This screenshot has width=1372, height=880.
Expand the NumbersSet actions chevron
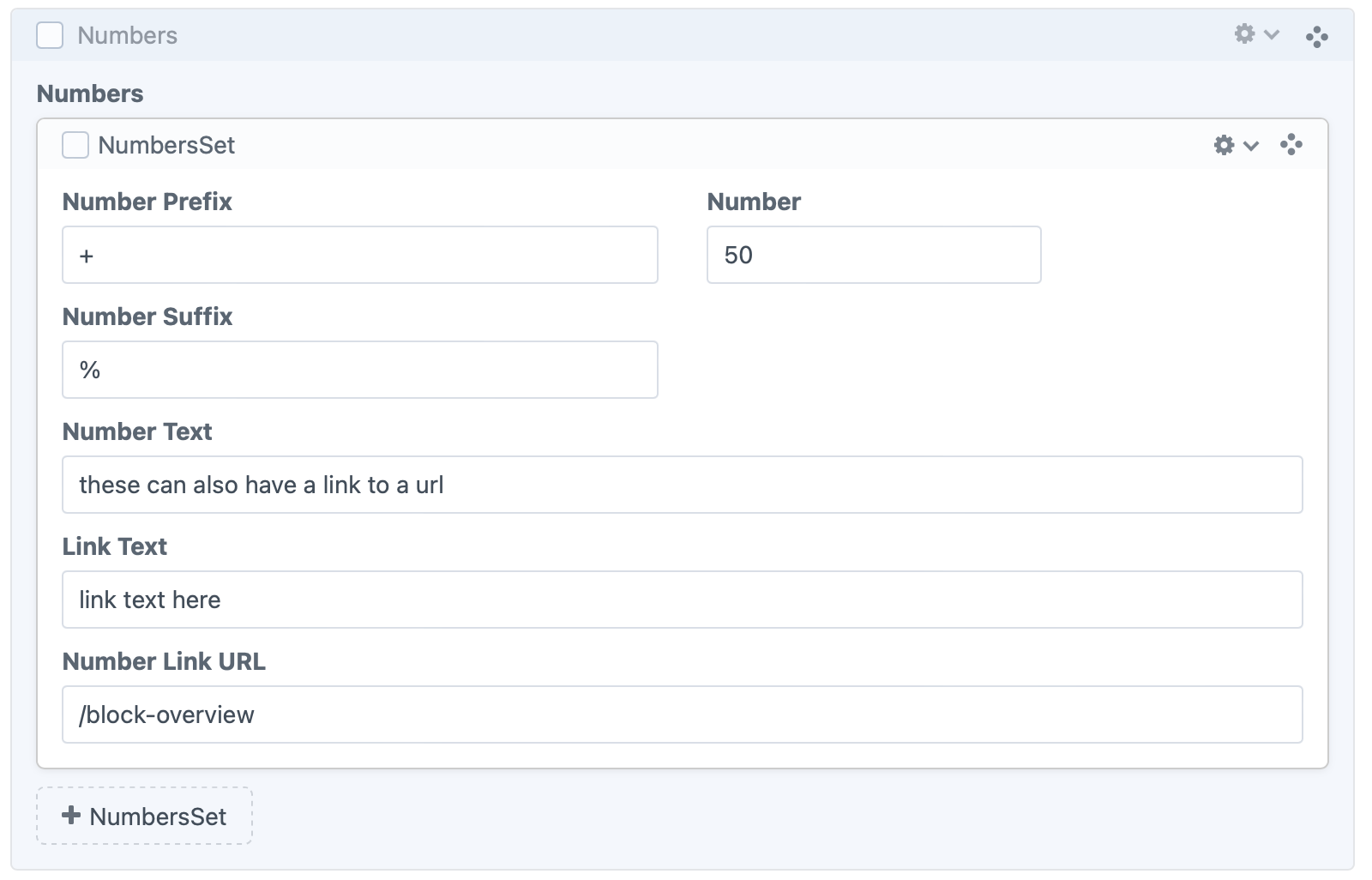click(1251, 146)
